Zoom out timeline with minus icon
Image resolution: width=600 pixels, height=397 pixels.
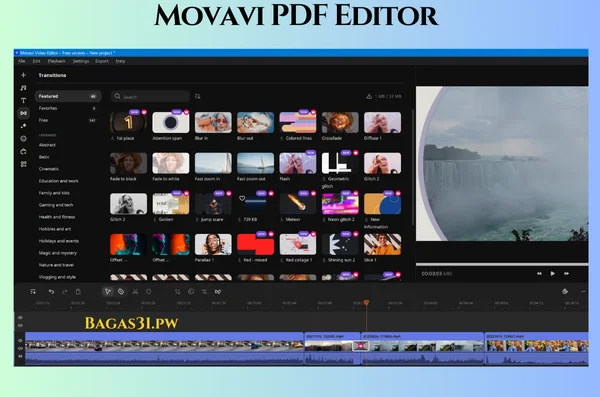583,291
